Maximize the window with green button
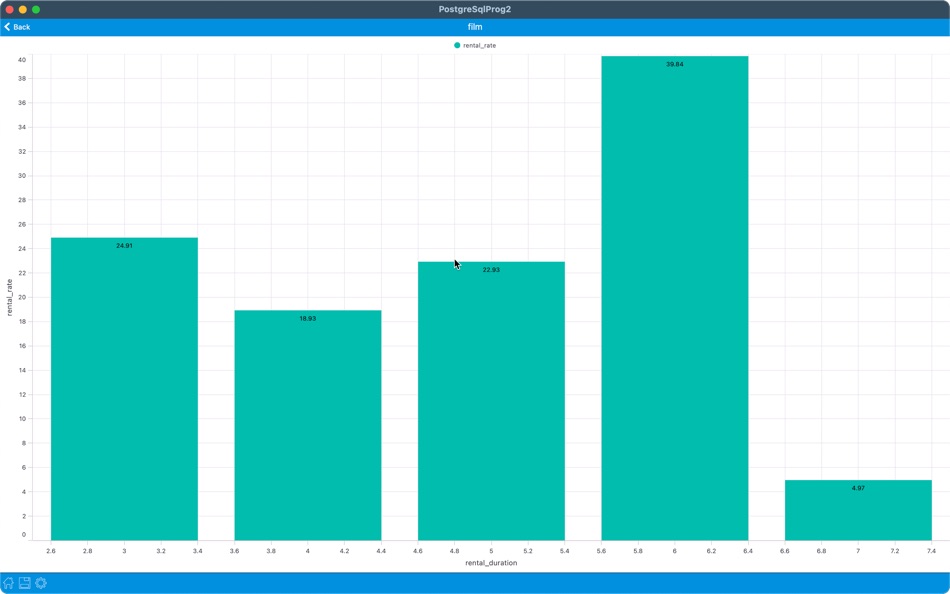This screenshot has height=594, width=950. (x=36, y=9)
